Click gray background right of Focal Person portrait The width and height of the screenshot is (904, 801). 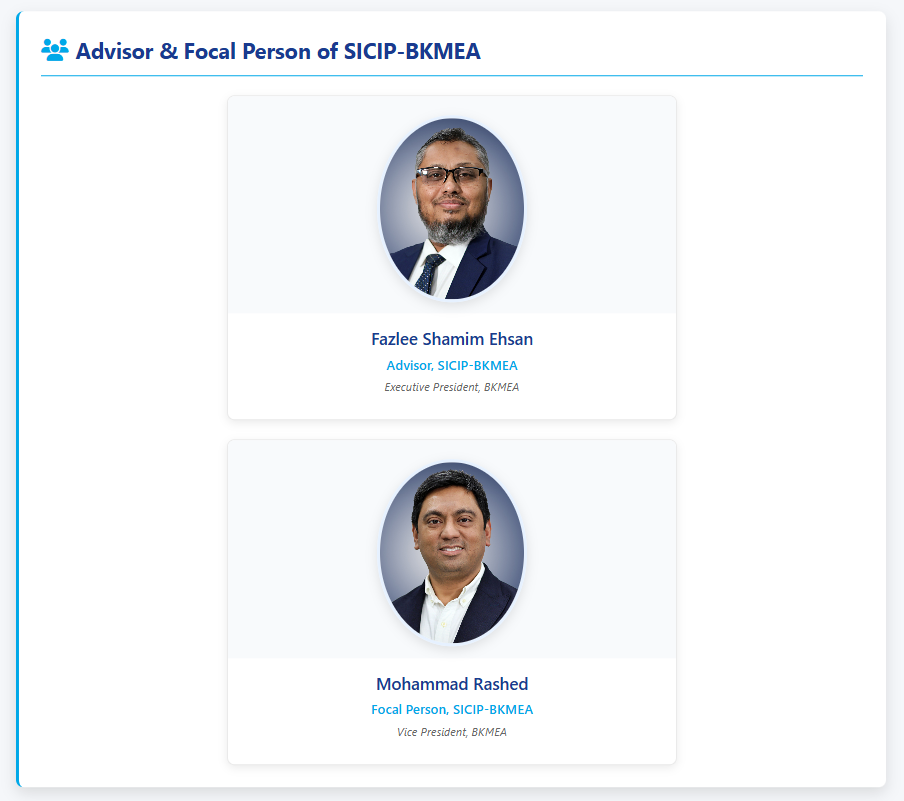coord(600,552)
